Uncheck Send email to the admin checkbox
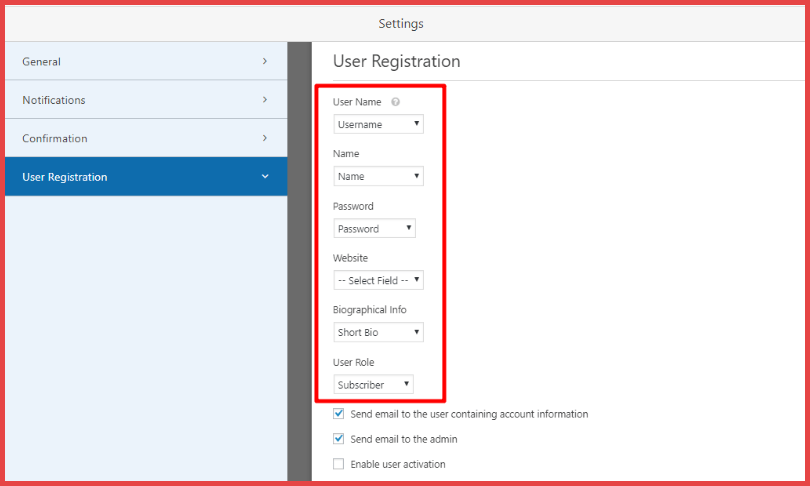This screenshot has width=810, height=486. click(339, 439)
